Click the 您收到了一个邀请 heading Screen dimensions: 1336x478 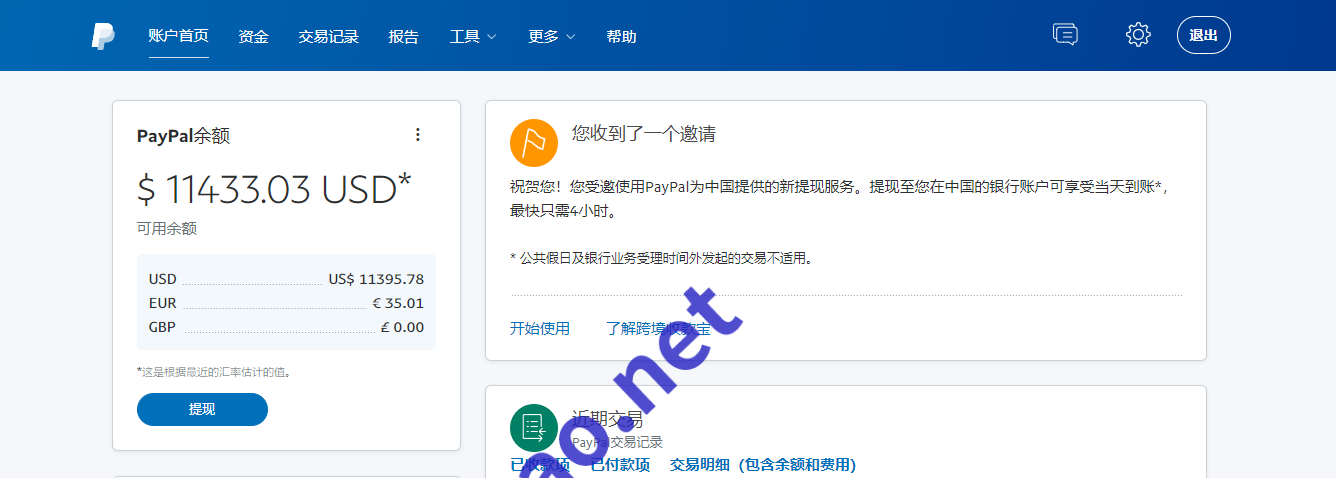pos(643,134)
